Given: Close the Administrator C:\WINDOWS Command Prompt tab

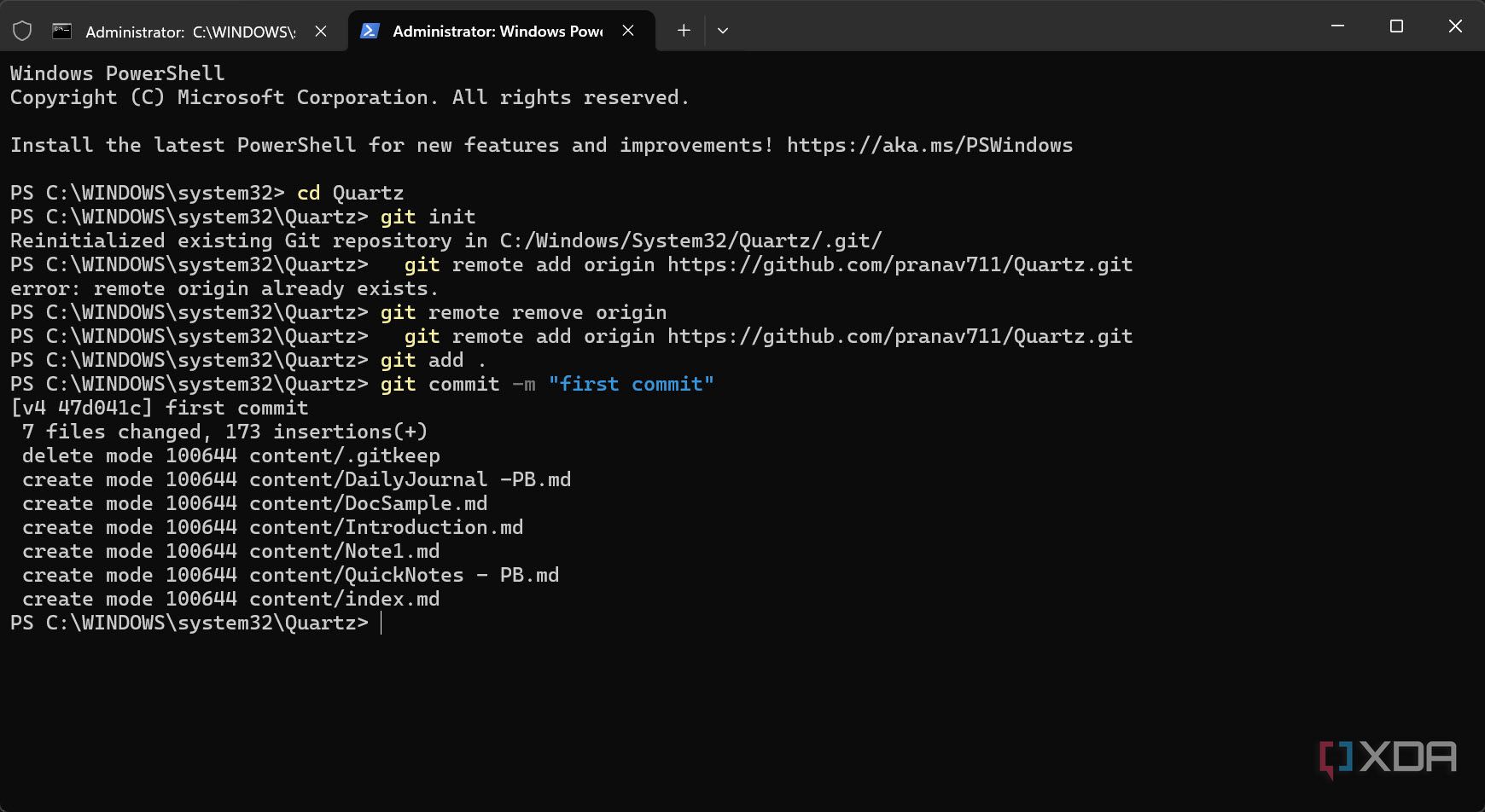Looking at the screenshot, I should [x=321, y=32].
